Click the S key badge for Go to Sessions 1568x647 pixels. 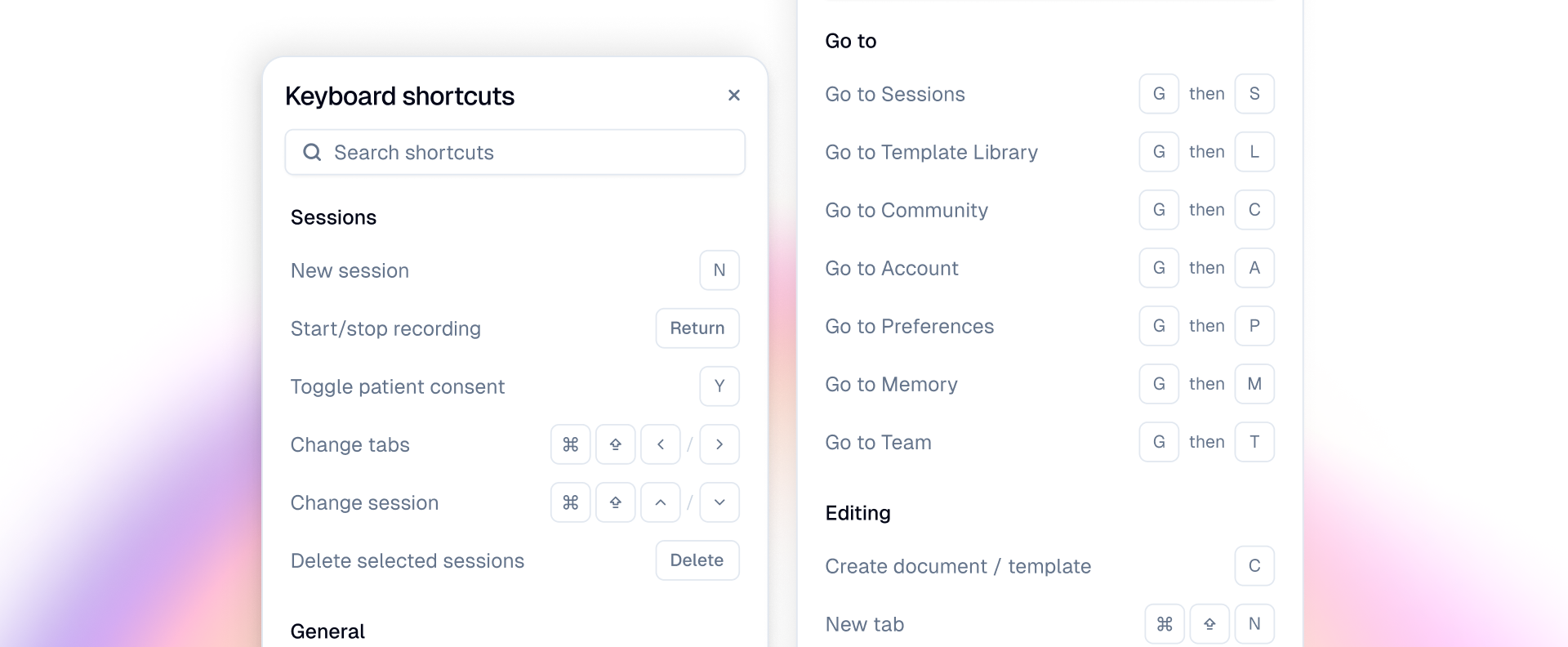pyautogui.click(x=1255, y=94)
